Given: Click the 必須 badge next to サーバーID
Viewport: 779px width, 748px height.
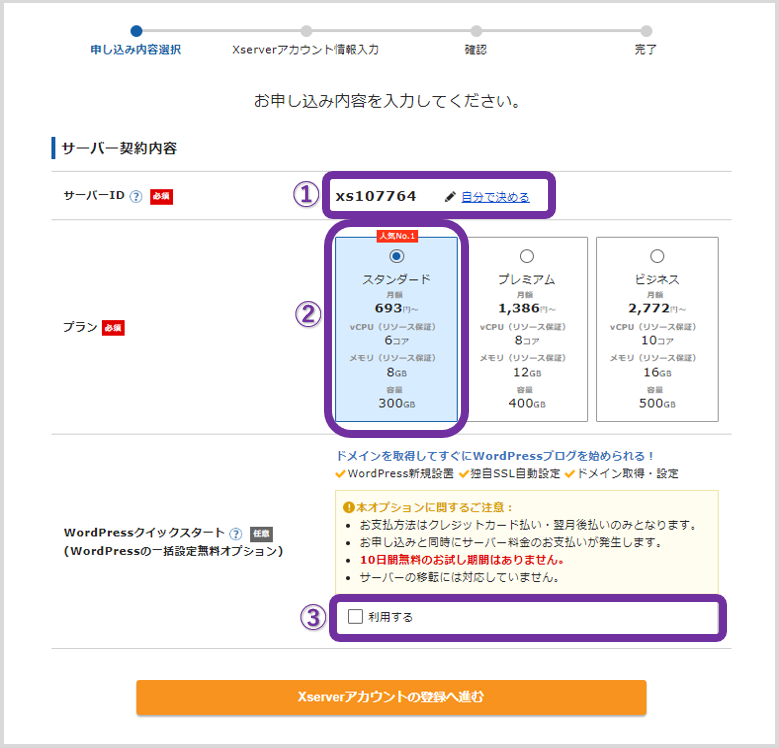Looking at the screenshot, I should coord(161,197).
